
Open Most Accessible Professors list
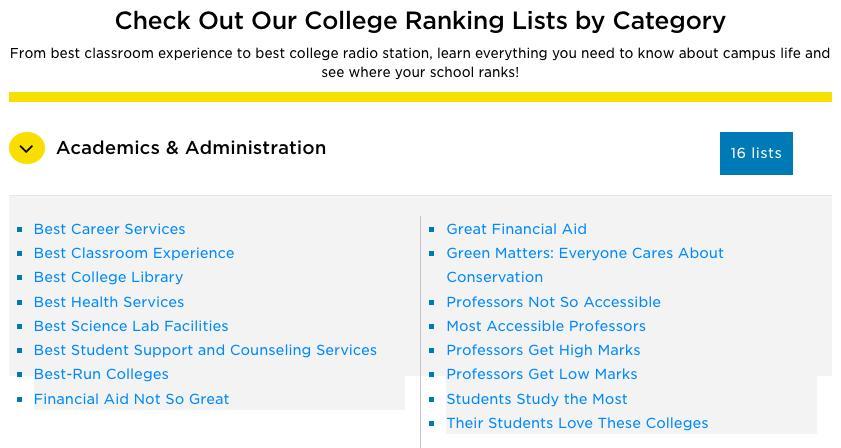pos(546,326)
